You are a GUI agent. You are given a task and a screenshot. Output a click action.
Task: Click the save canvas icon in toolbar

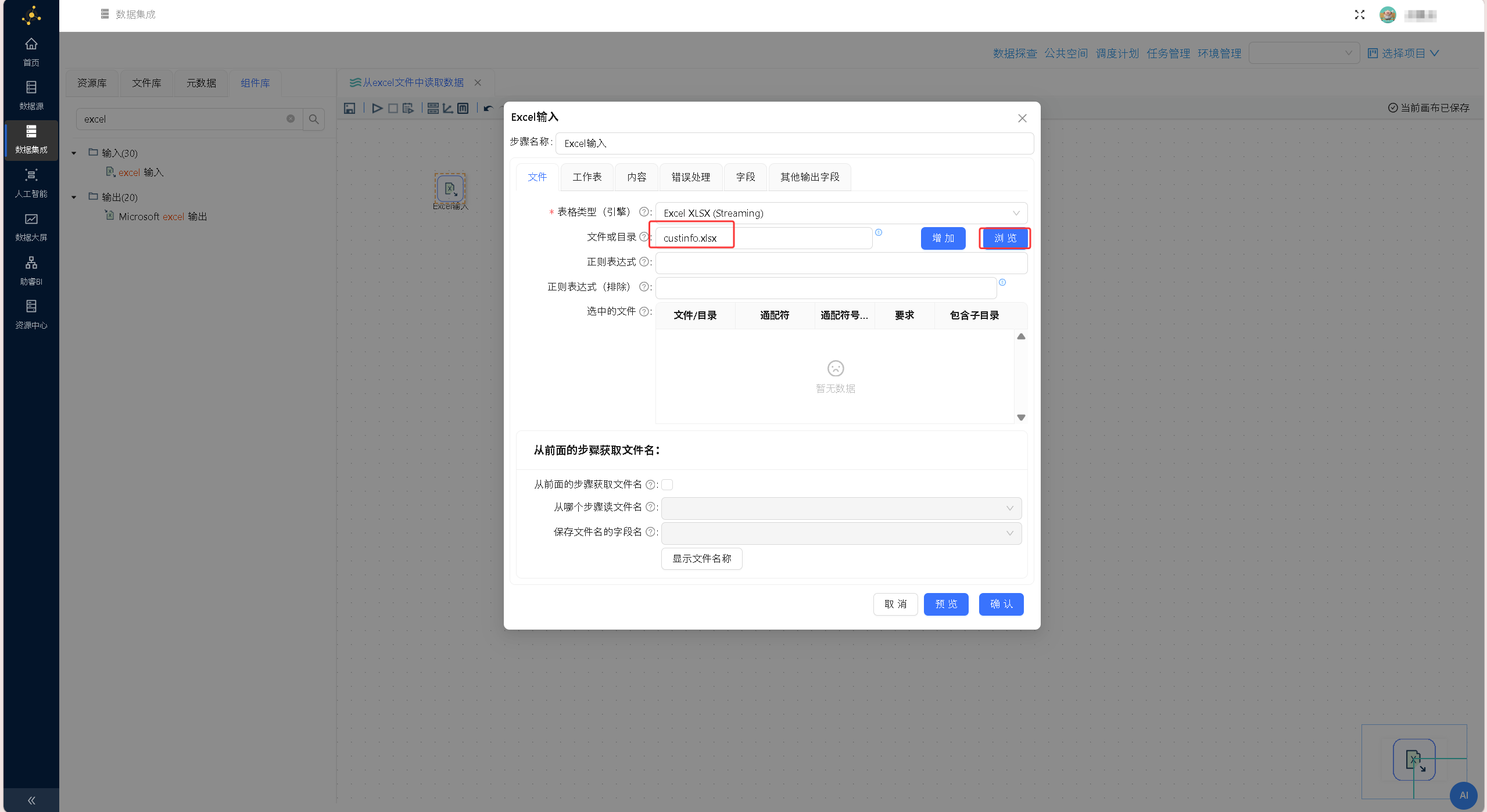pyautogui.click(x=349, y=108)
